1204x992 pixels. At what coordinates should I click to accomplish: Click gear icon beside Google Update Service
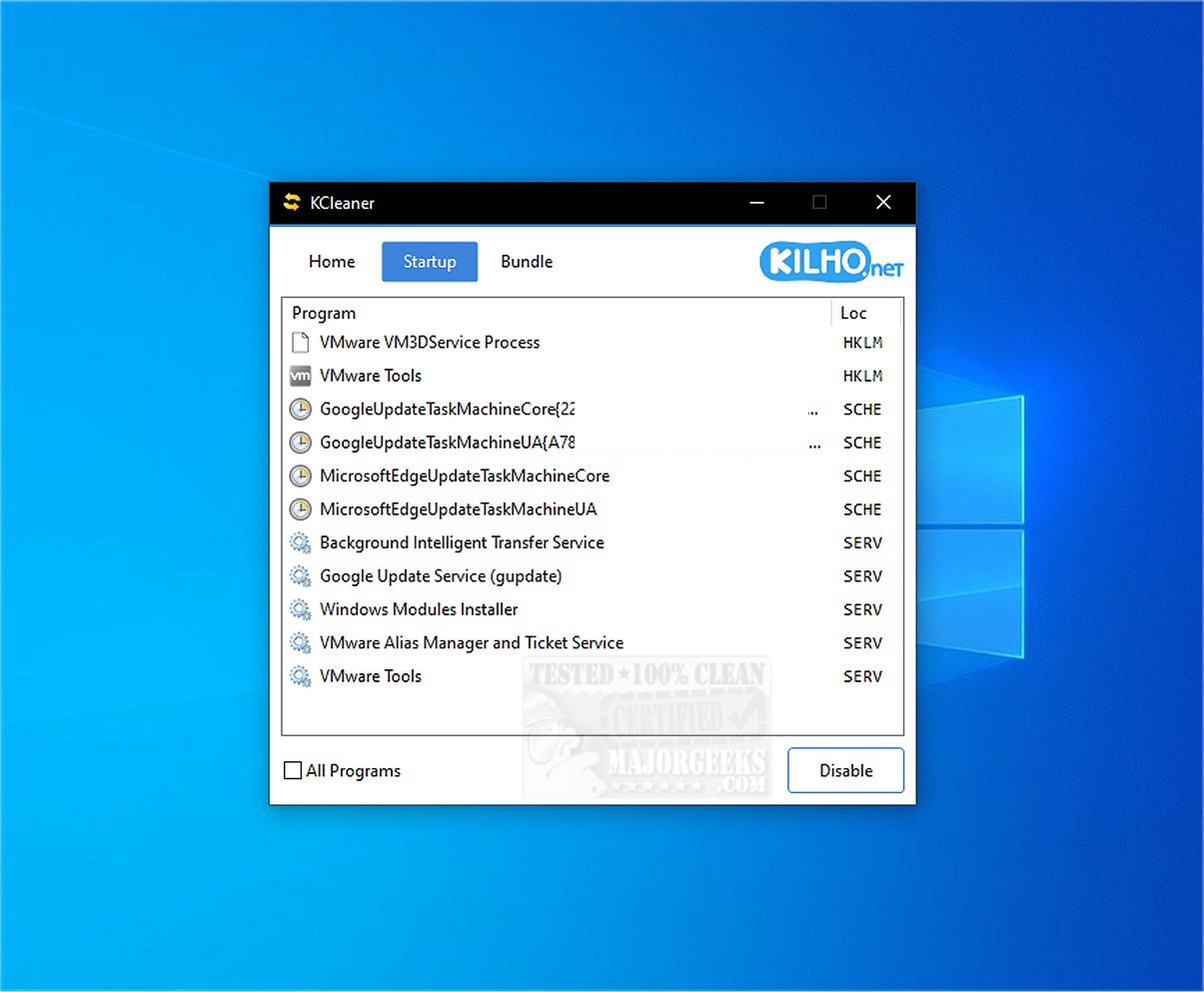click(x=300, y=576)
